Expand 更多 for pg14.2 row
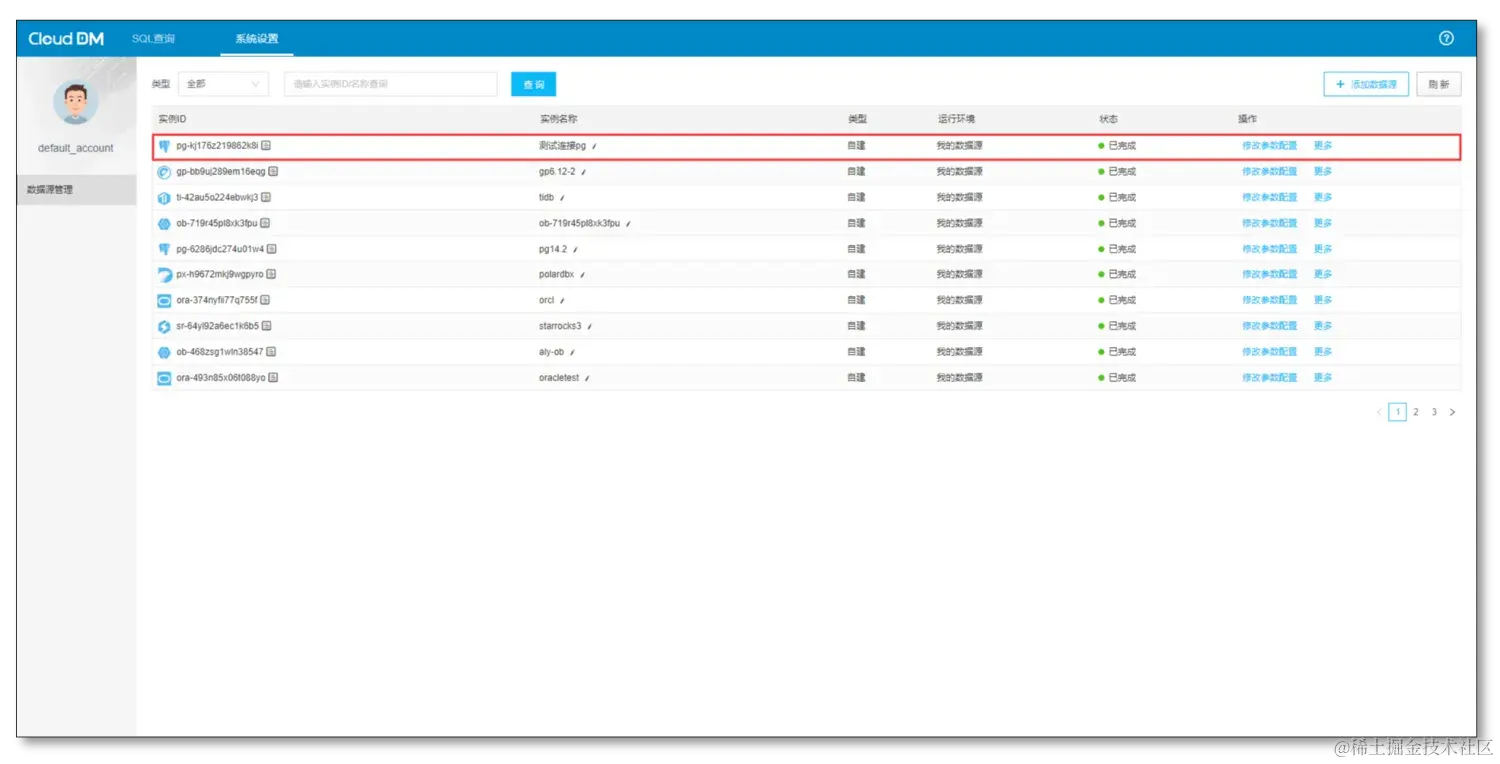This screenshot has width=1500, height=764. click(1322, 249)
